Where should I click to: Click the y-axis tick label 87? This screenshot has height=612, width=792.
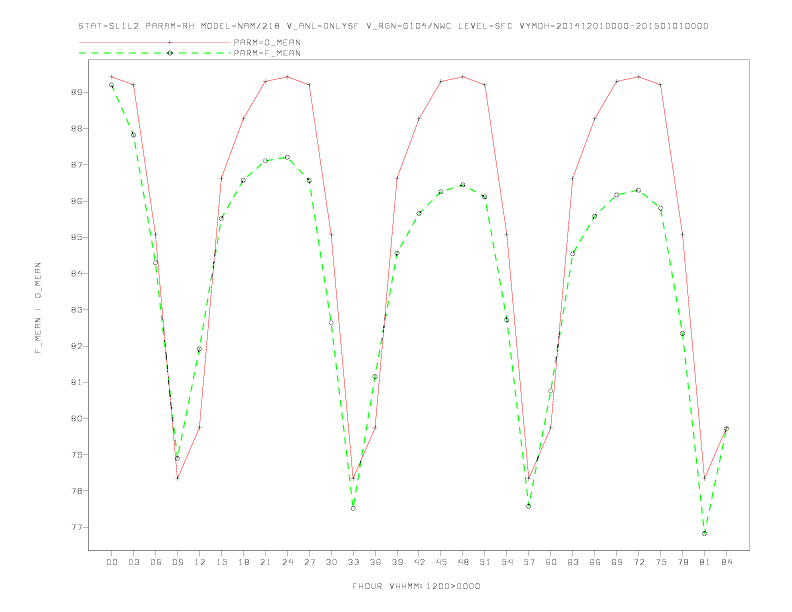[x=76, y=165]
